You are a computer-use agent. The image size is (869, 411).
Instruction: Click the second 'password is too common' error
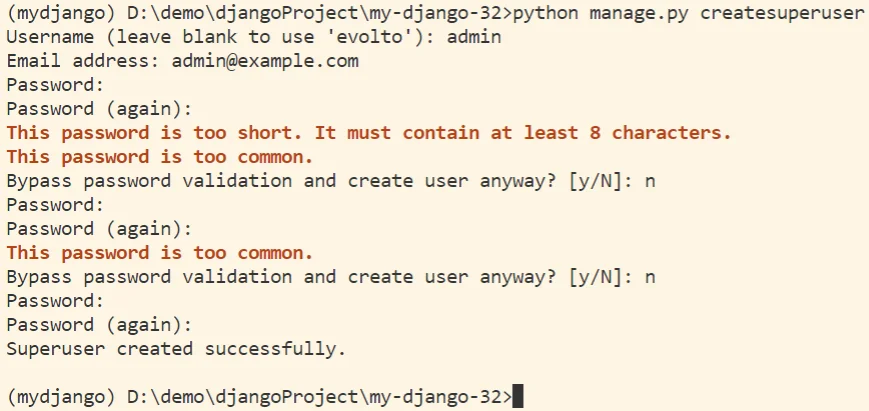tap(160, 253)
